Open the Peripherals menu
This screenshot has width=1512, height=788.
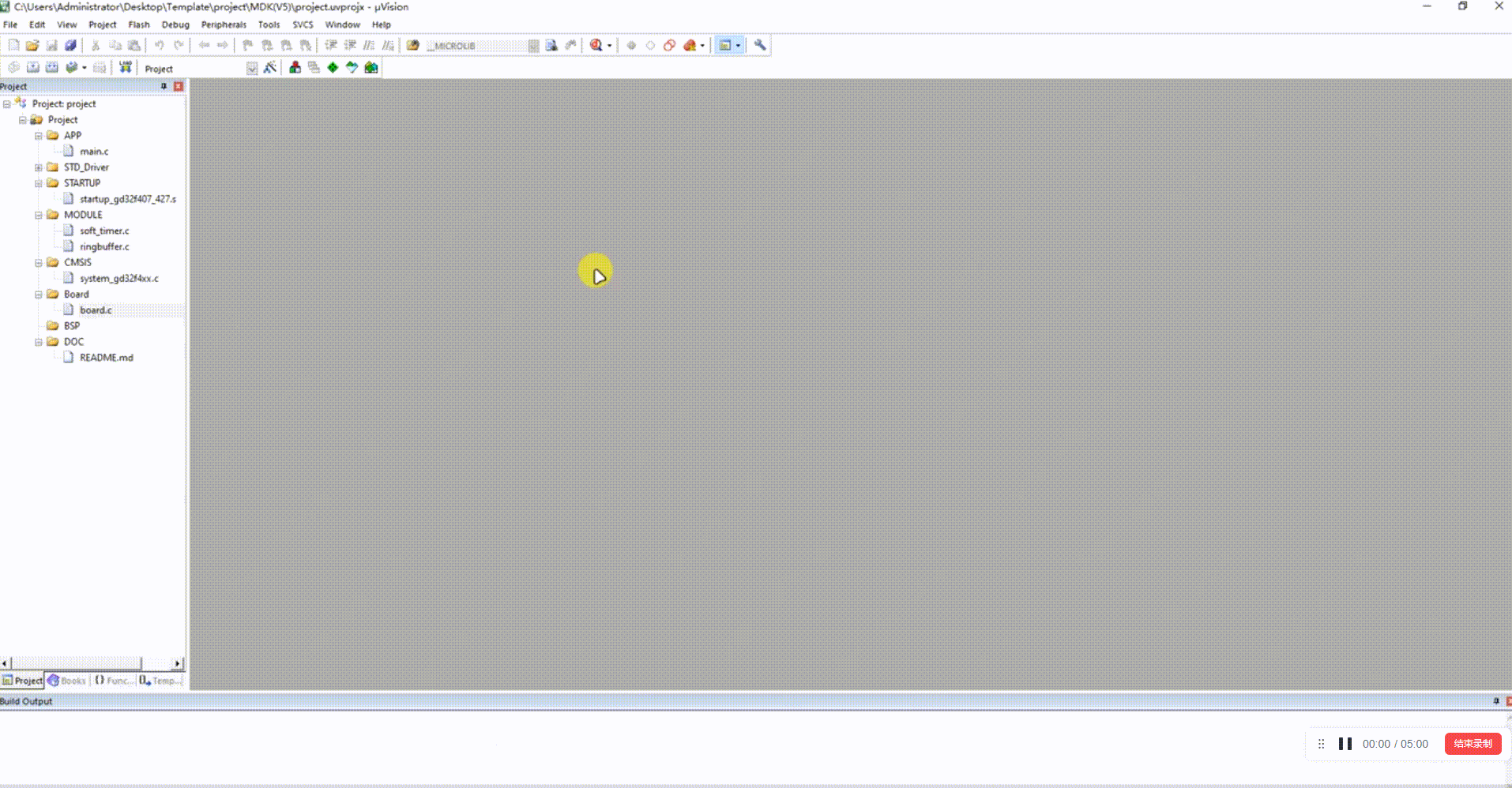(x=224, y=24)
